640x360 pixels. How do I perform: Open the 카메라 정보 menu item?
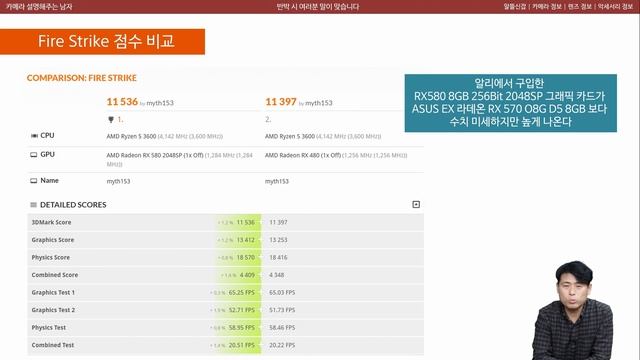tap(547, 7)
